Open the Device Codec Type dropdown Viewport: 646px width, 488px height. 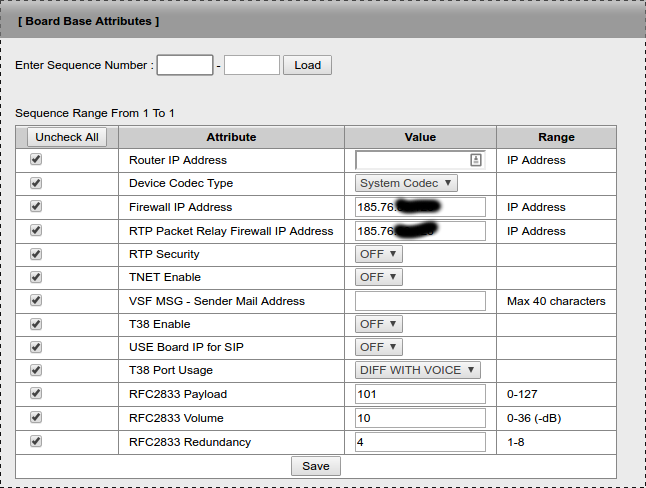(406, 183)
